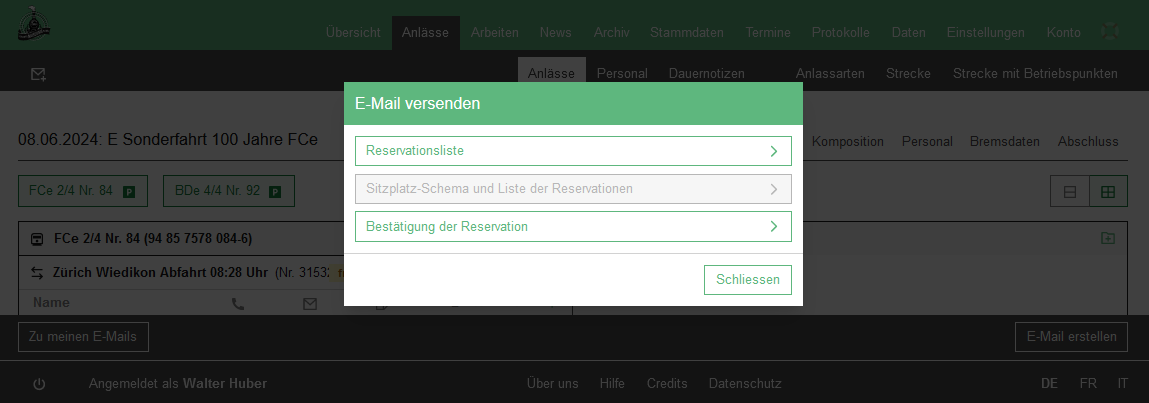Open the Bremsdaten event tab
1149x403 pixels.
coord(1005,141)
